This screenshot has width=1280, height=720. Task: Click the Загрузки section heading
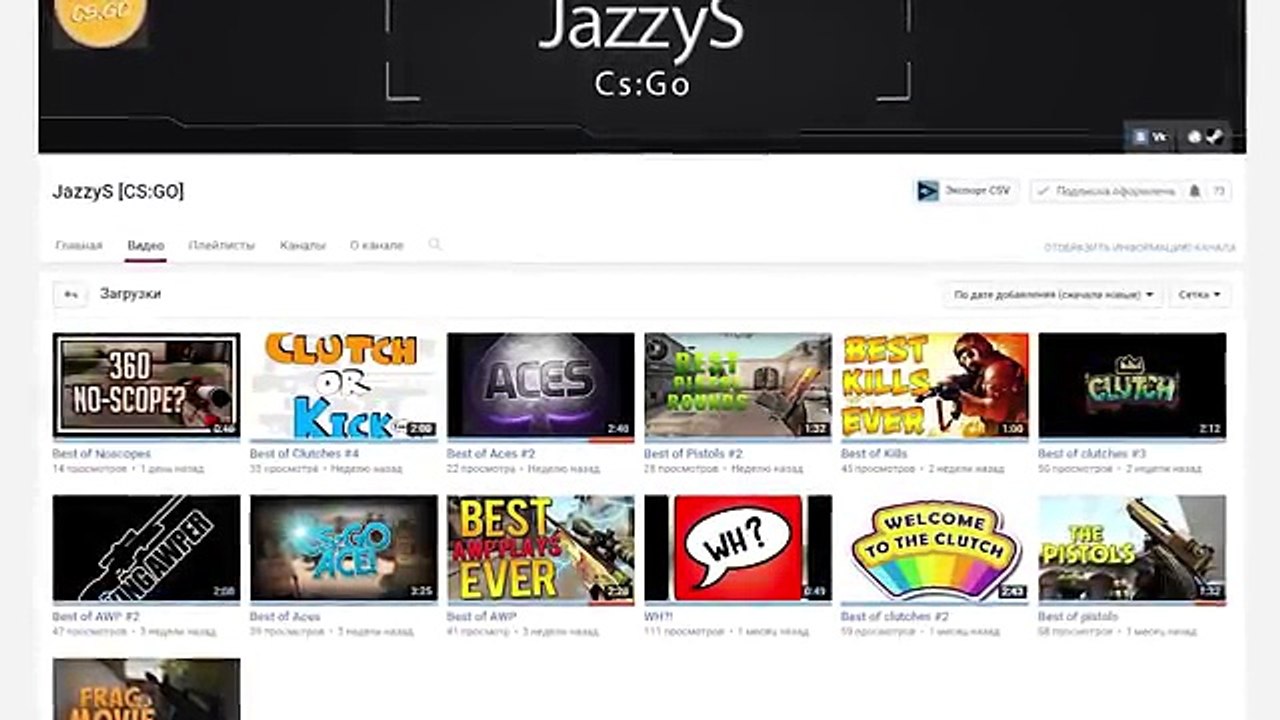130,294
